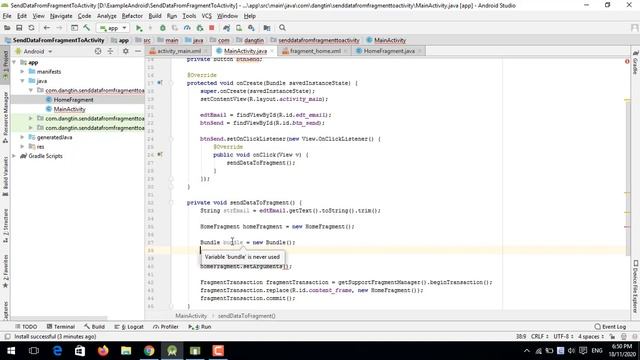Run the app with the green play icon
This screenshot has height=360, width=640.
(139, 28)
